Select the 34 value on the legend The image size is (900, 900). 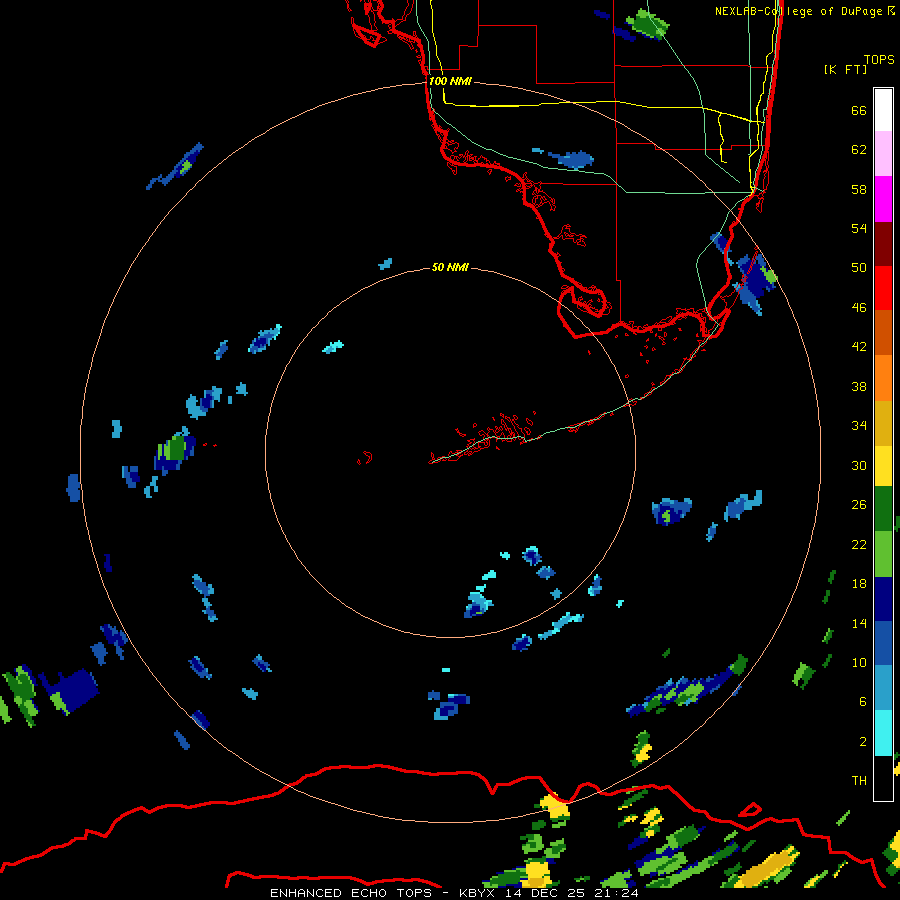pos(859,426)
